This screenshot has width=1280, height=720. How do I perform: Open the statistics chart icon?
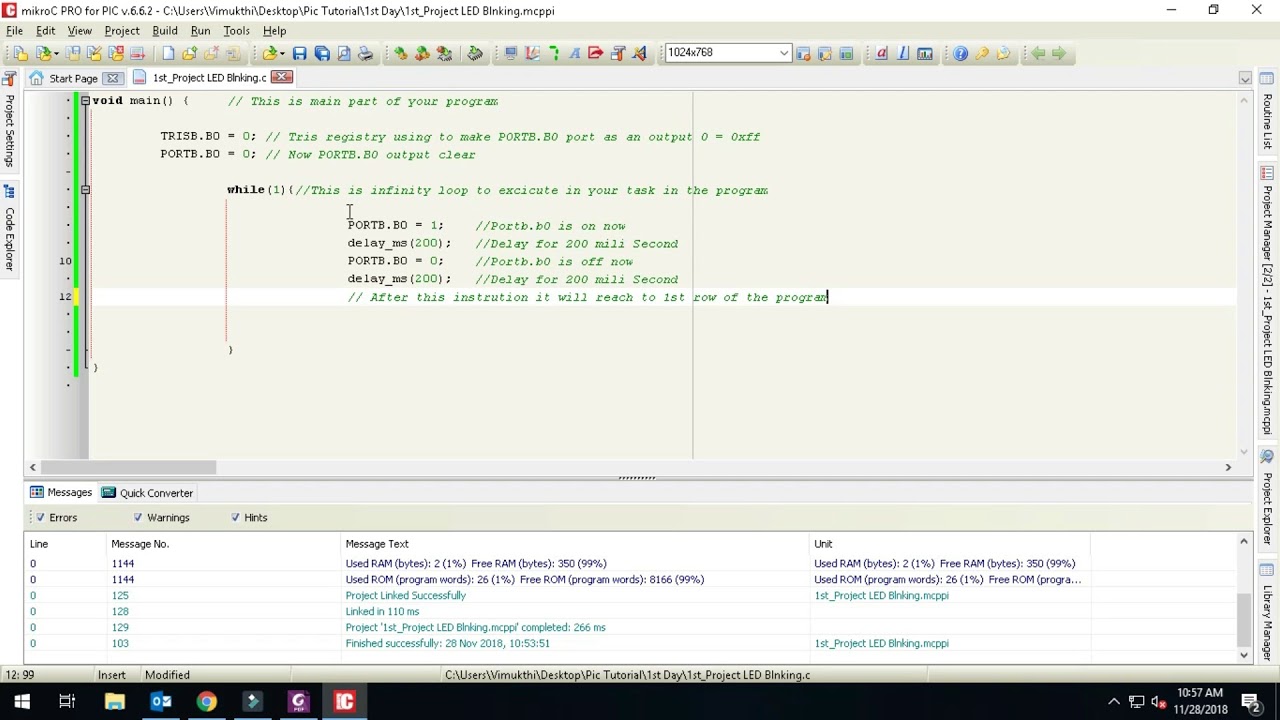click(x=925, y=53)
